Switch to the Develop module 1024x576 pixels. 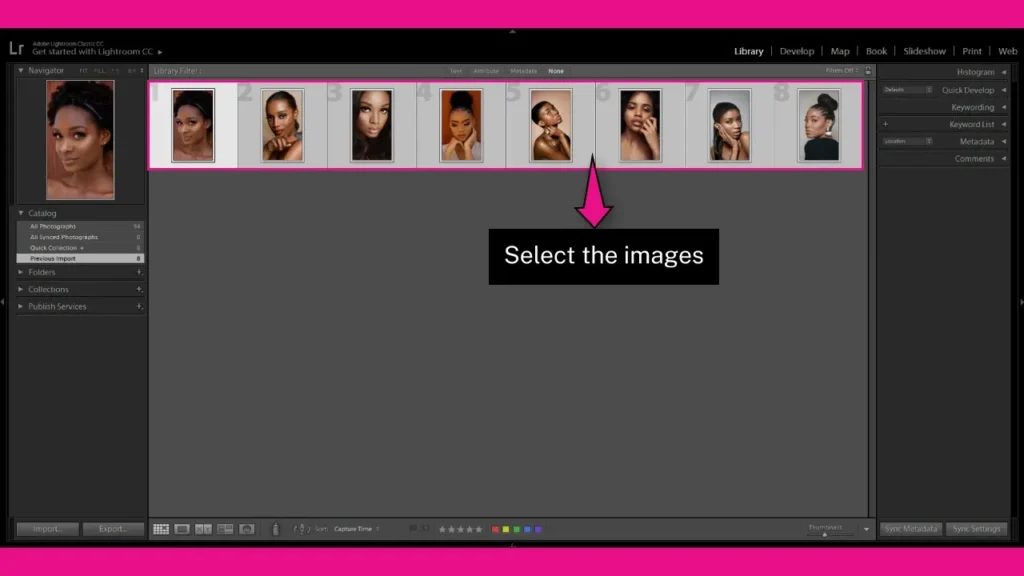[x=797, y=51]
